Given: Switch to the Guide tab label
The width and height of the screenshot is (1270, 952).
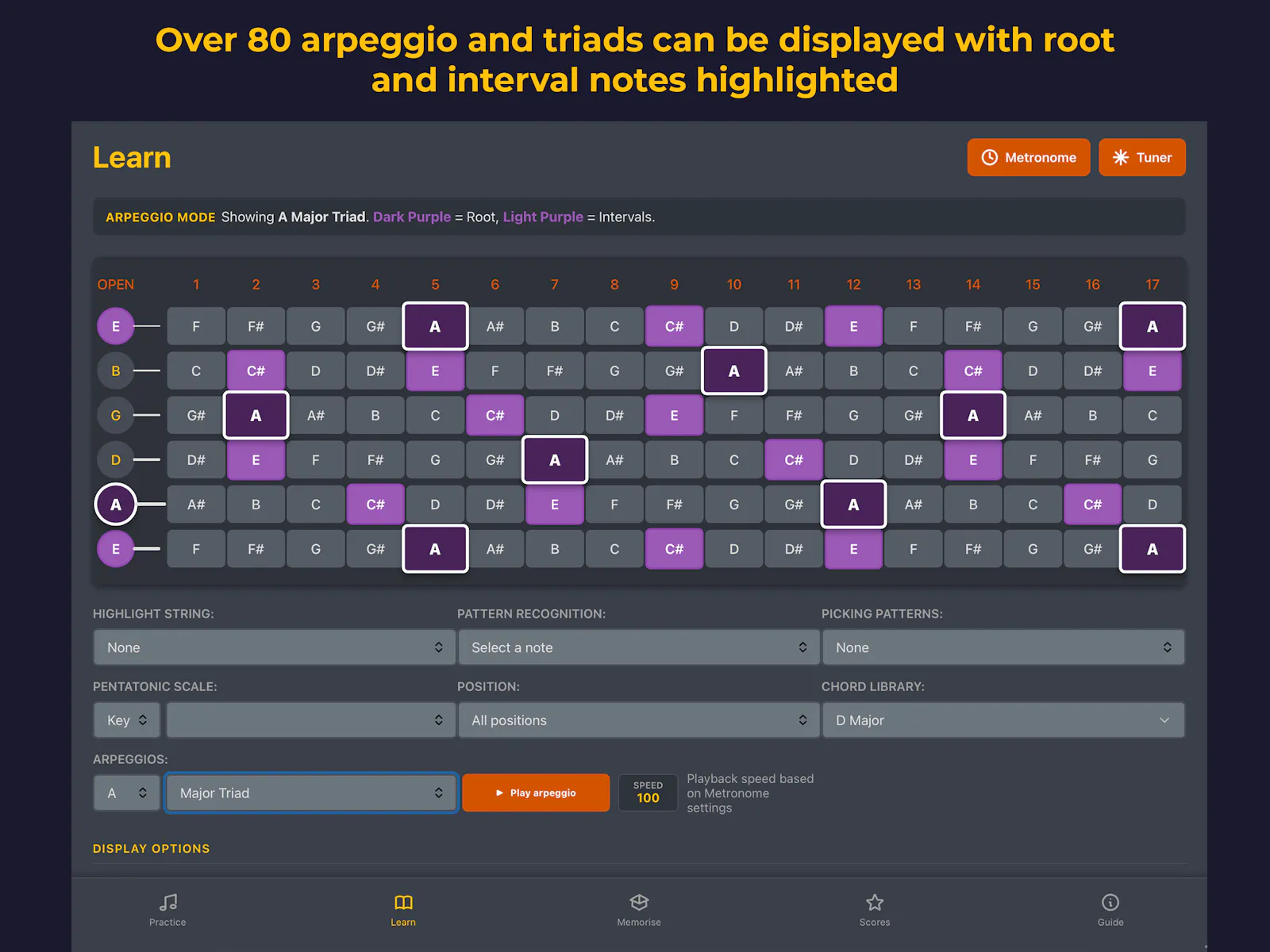Looking at the screenshot, I should (x=1110, y=922).
